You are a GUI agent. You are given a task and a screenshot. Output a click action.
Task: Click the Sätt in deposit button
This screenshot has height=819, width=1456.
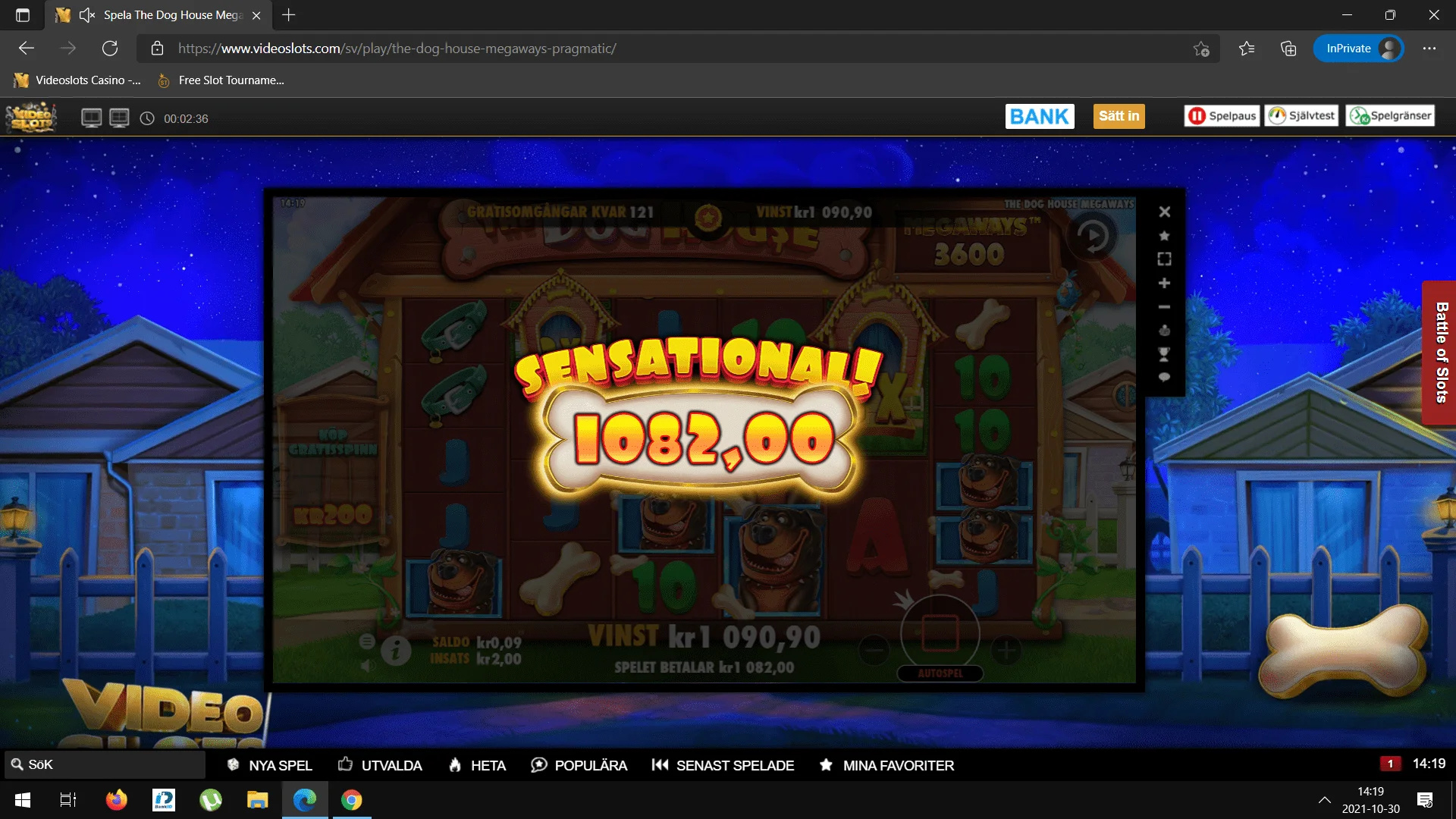tap(1119, 116)
